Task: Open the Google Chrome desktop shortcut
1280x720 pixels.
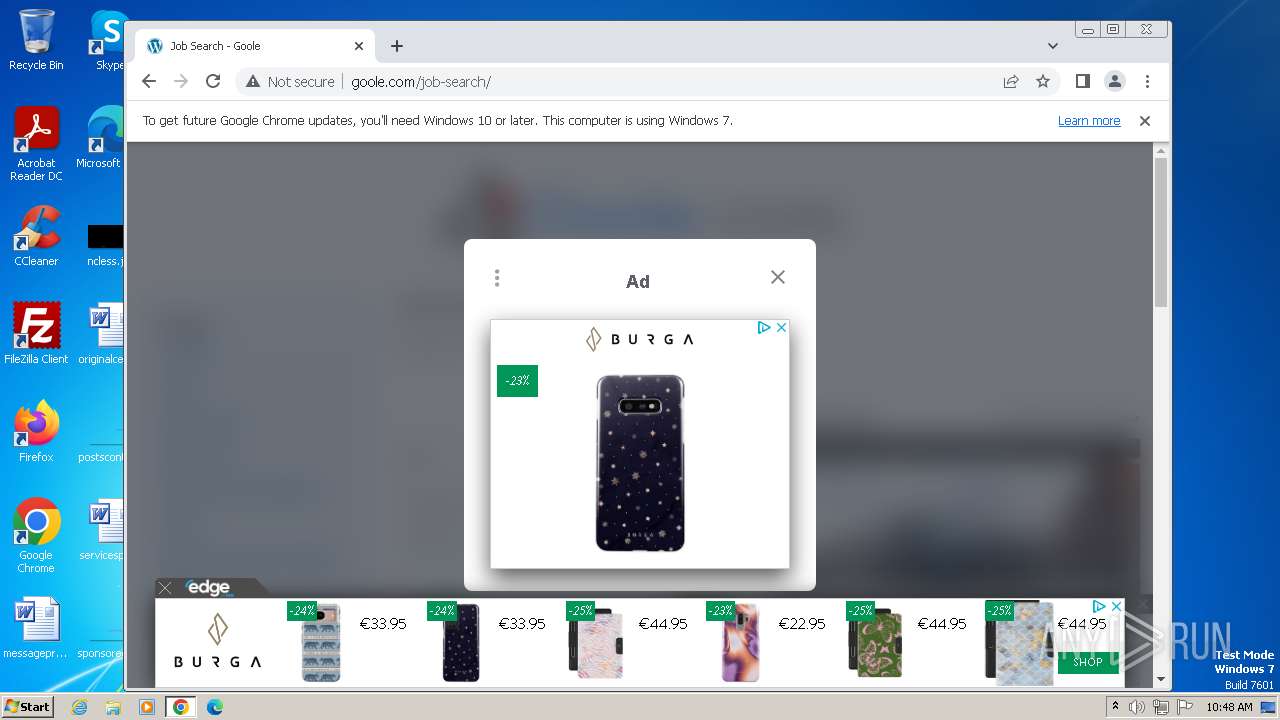Action: click(x=36, y=536)
